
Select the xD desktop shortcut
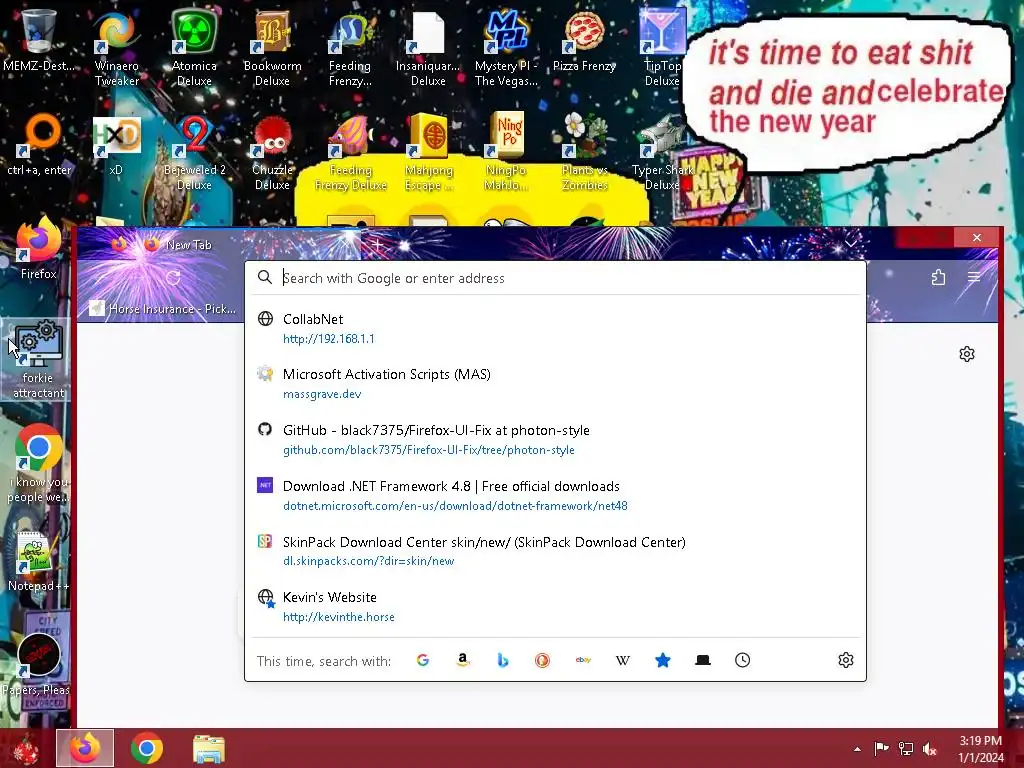tap(116, 145)
